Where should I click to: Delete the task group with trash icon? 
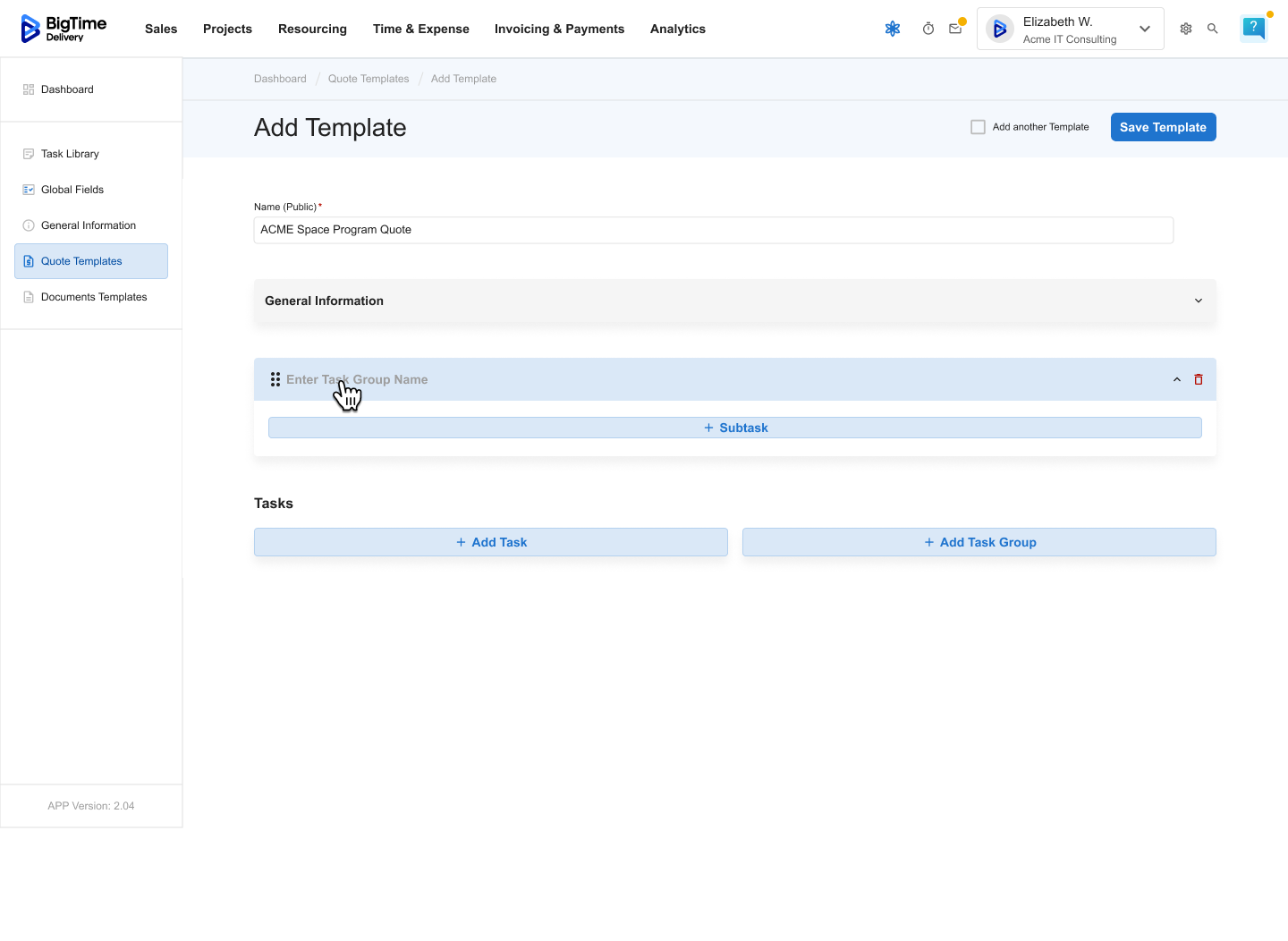tap(1199, 379)
